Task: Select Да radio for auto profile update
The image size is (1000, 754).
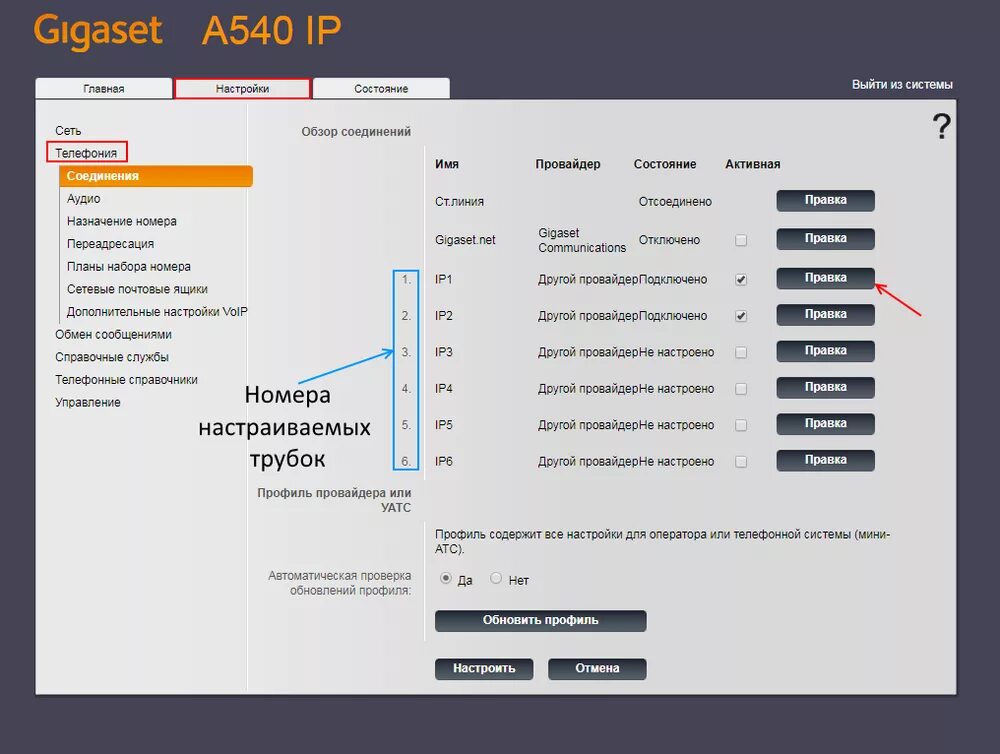Action: 446,579
